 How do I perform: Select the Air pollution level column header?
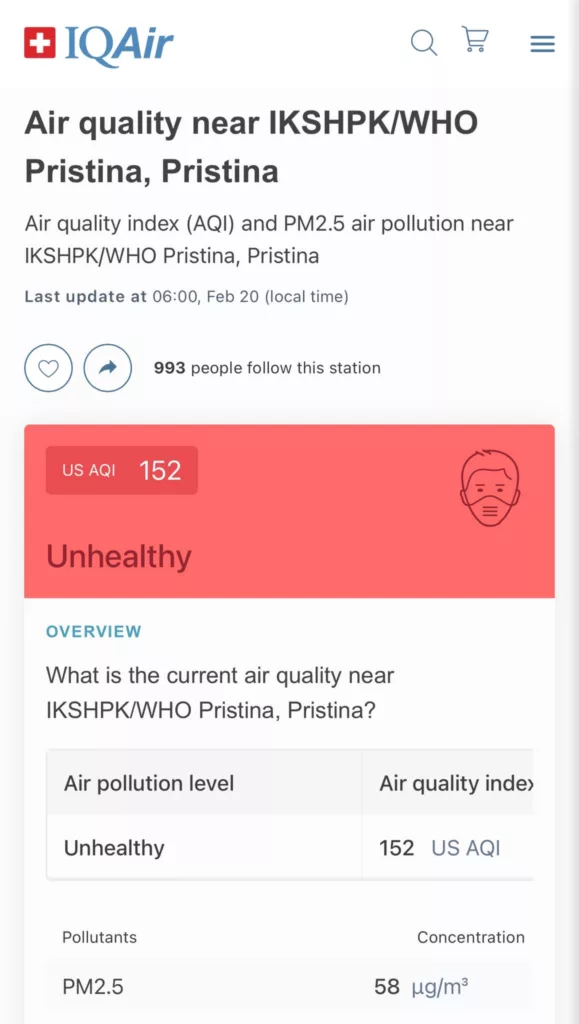(149, 783)
